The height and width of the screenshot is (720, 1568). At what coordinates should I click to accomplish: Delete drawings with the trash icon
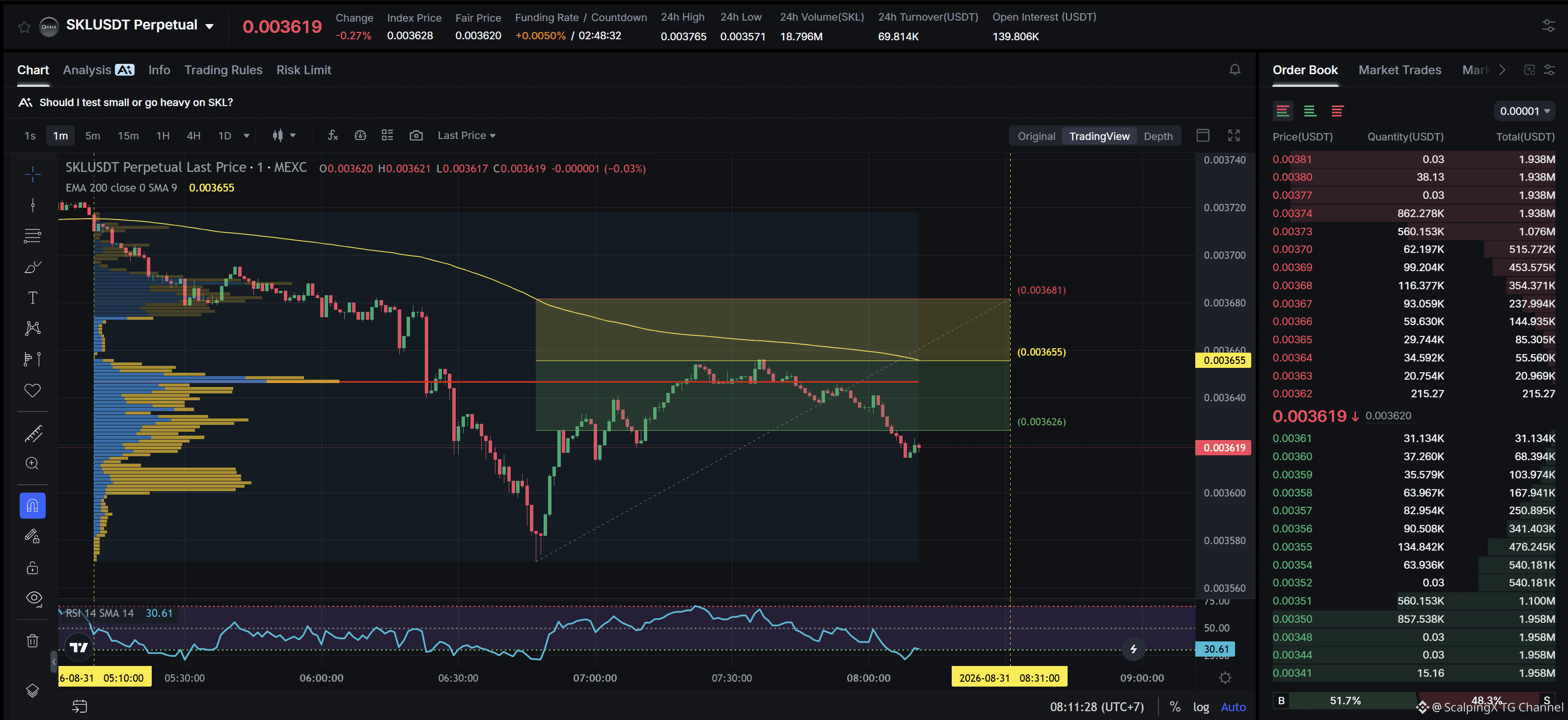point(33,640)
